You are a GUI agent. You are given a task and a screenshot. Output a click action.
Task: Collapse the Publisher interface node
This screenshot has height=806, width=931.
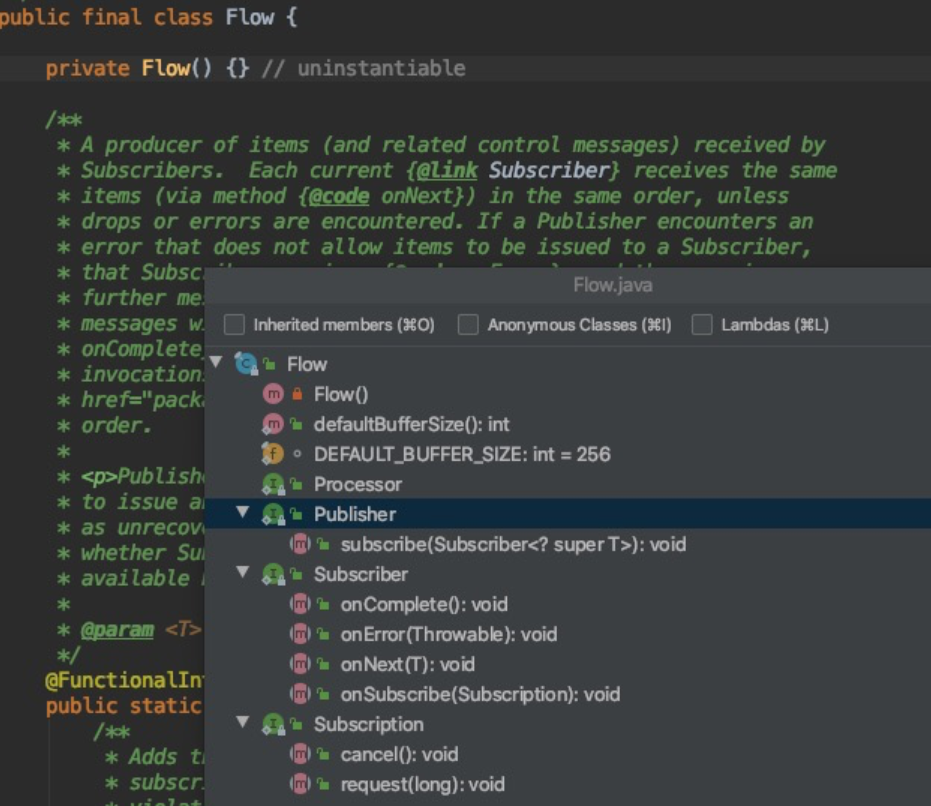(x=243, y=512)
